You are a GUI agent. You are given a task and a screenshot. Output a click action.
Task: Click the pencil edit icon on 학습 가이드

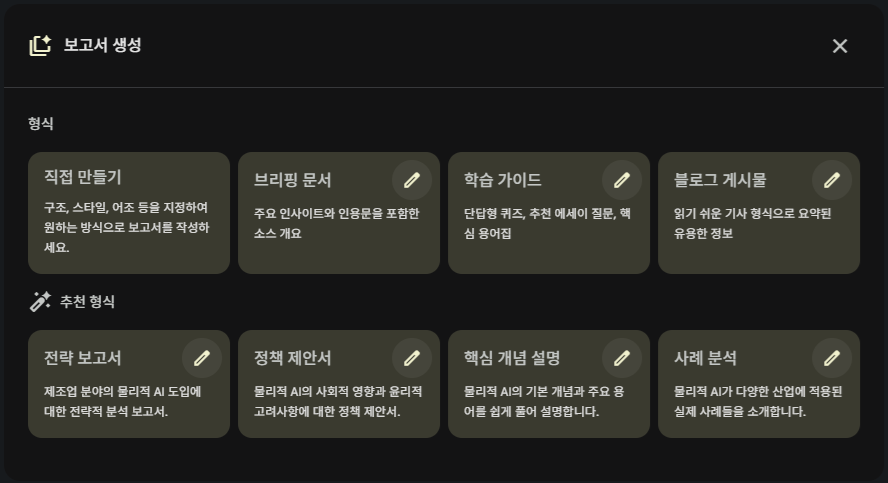(622, 180)
